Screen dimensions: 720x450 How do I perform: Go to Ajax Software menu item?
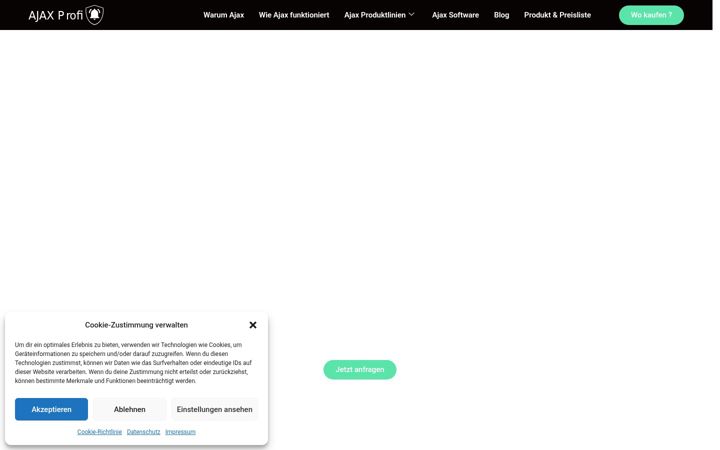[x=455, y=15]
